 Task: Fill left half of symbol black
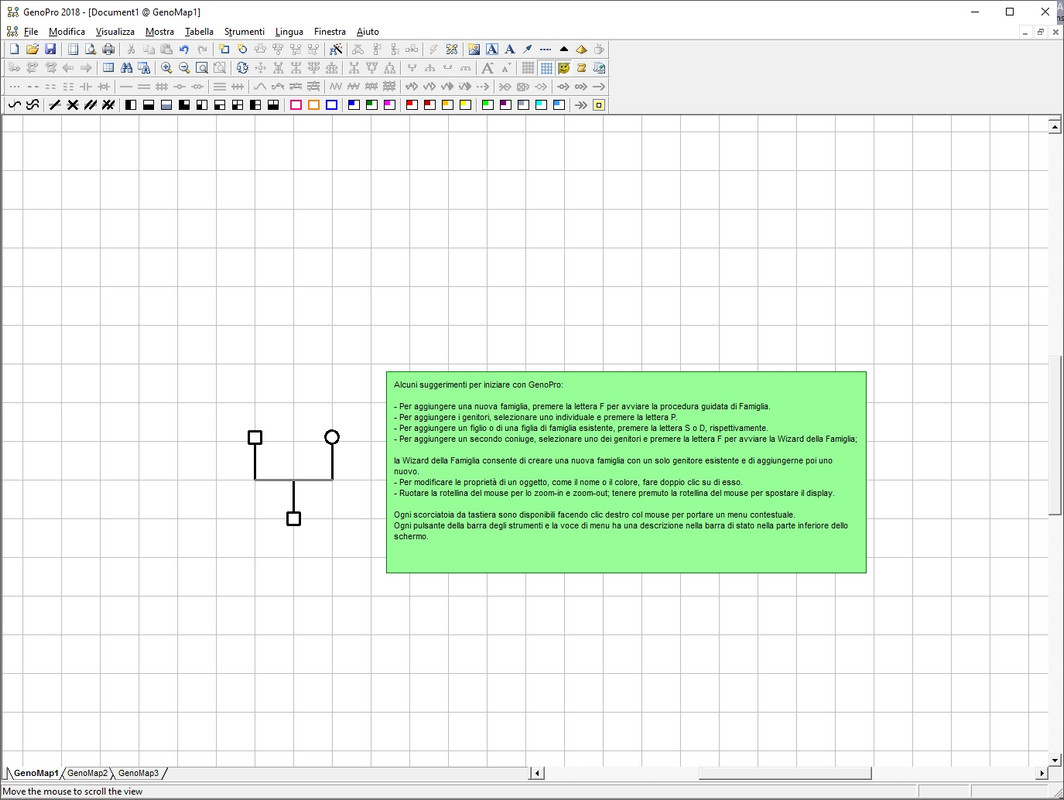click(x=130, y=105)
